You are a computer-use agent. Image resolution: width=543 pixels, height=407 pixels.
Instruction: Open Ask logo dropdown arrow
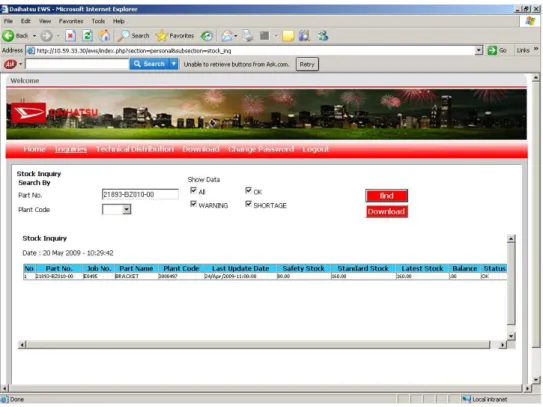[20, 64]
